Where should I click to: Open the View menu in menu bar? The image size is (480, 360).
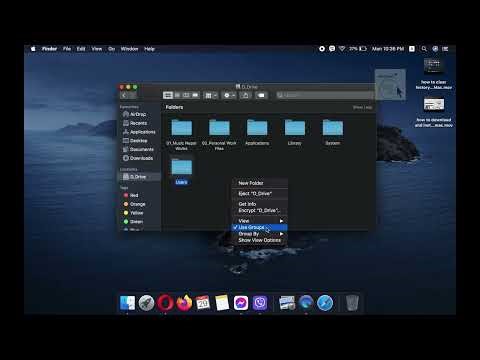97,49
